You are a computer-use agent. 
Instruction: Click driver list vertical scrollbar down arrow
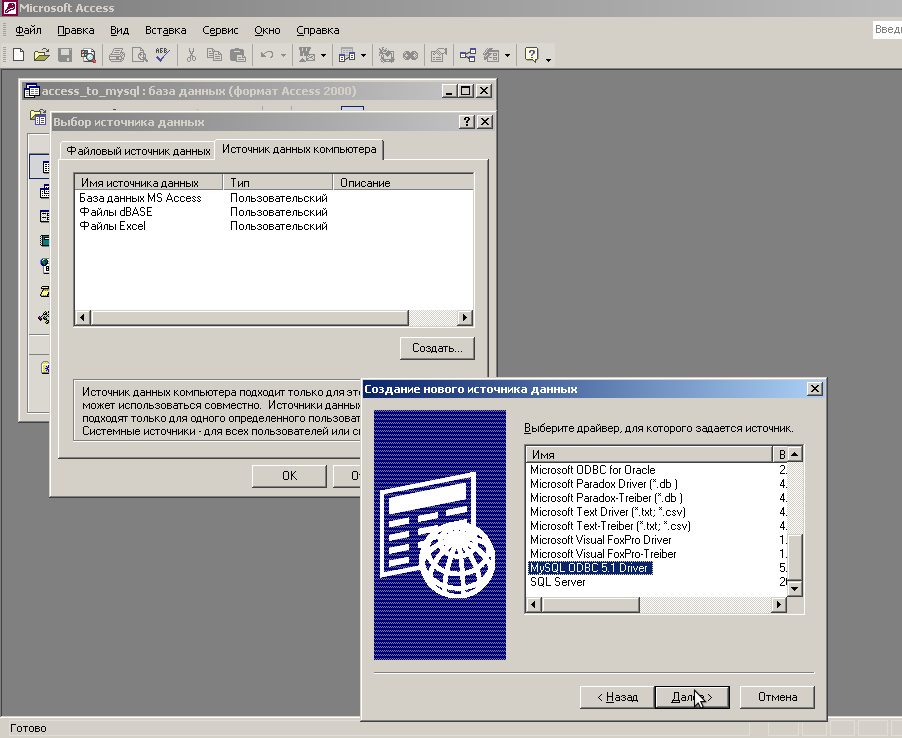pos(794,588)
